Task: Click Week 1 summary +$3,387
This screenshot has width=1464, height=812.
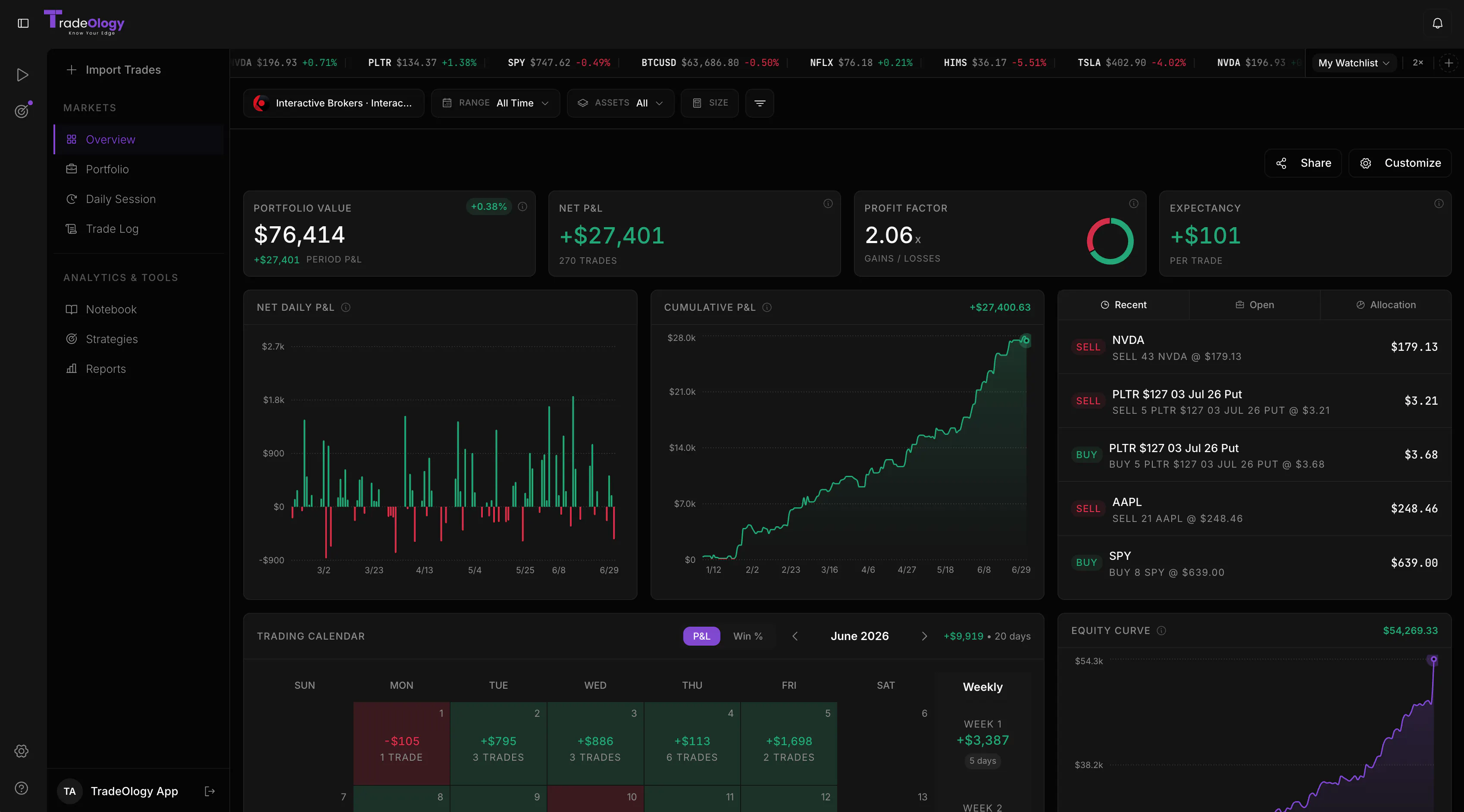Action: pyautogui.click(x=982, y=743)
